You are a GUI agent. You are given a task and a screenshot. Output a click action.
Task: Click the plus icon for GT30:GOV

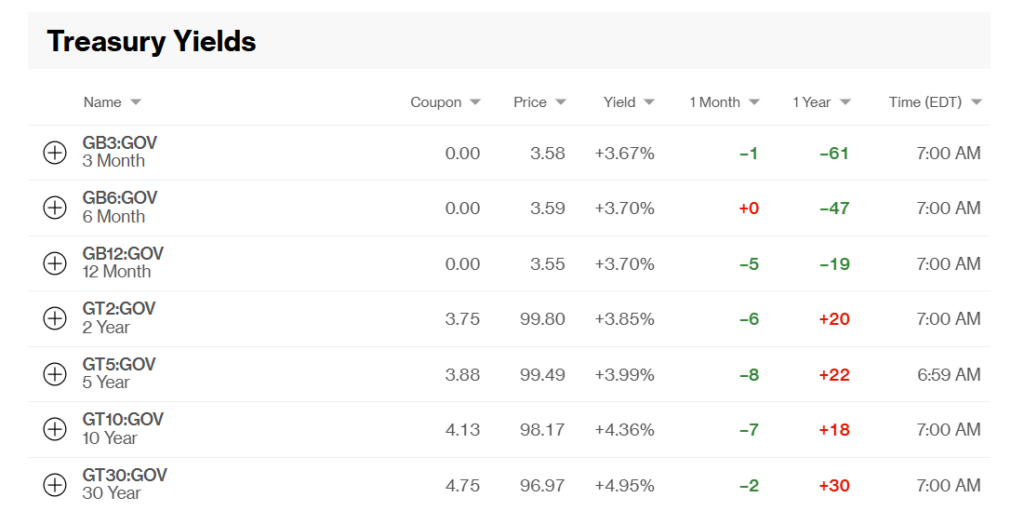coord(55,485)
